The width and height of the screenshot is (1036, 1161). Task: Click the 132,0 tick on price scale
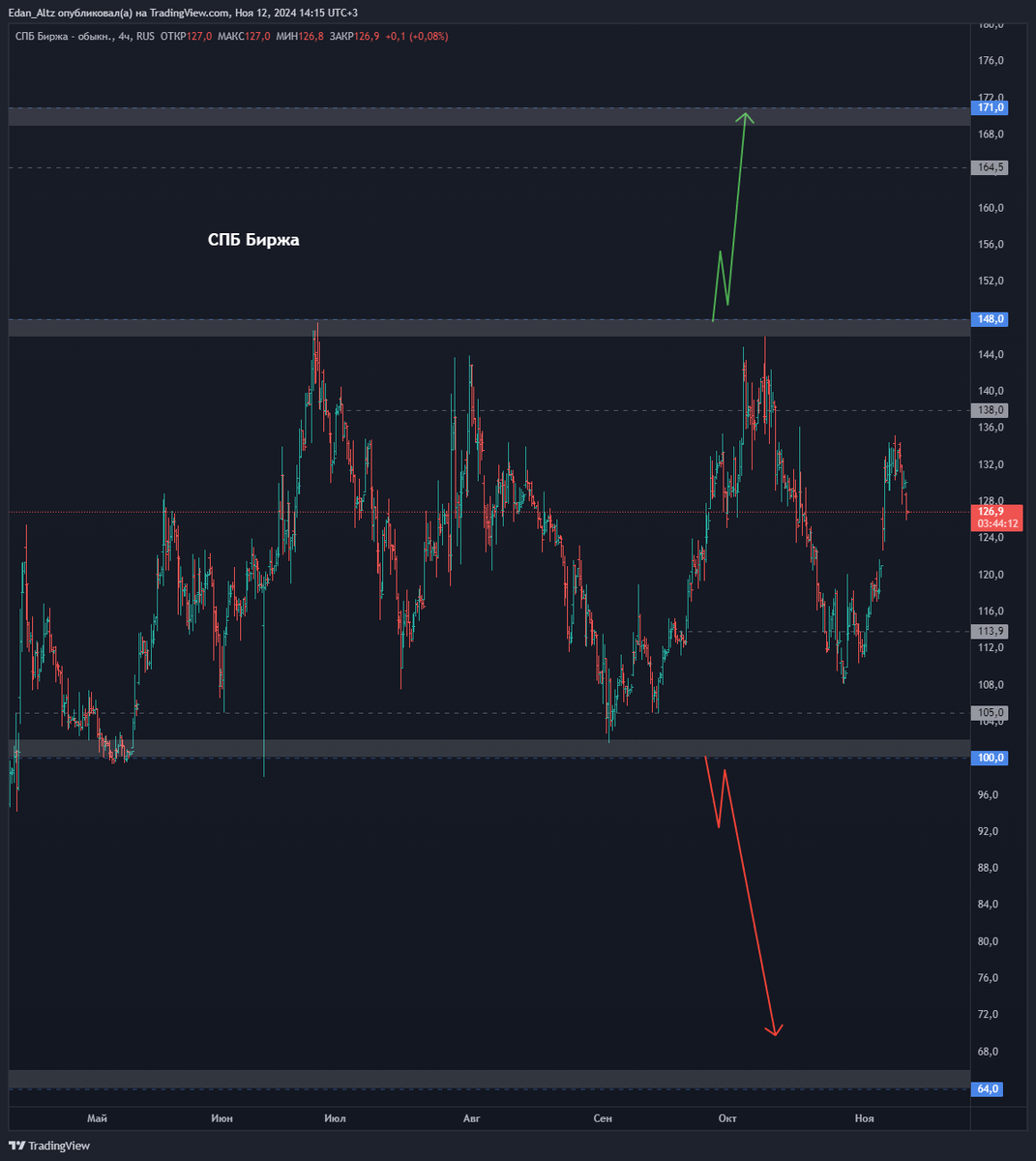click(x=992, y=464)
